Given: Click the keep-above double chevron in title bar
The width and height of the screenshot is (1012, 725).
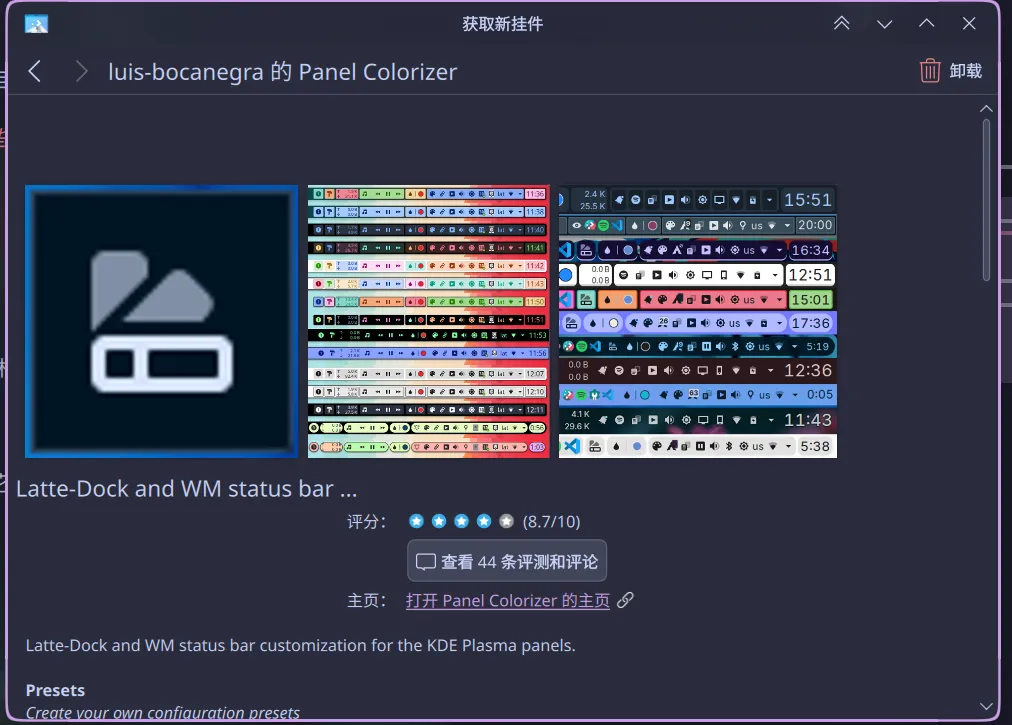Looking at the screenshot, I should pyautogui.click(x=842, y=23).
